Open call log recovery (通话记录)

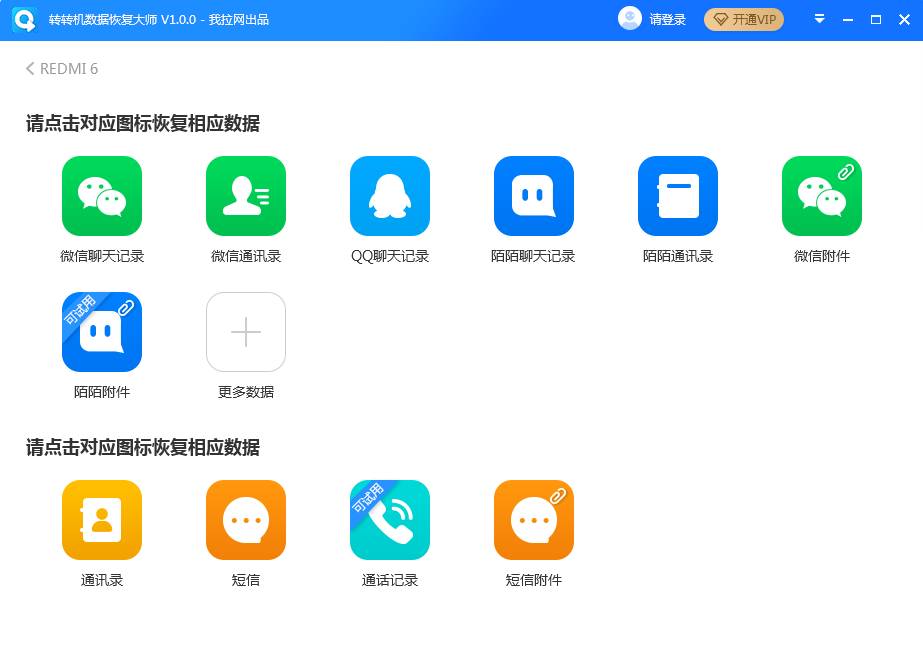(x=390, y=520)
